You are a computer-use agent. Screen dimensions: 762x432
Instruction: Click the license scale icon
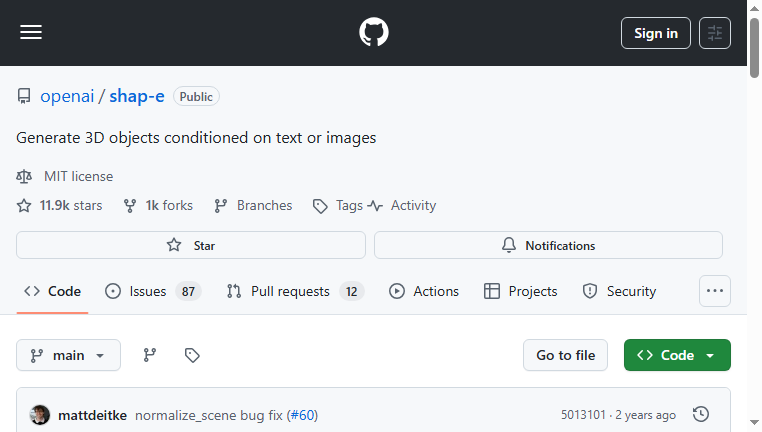coord(24,176)
